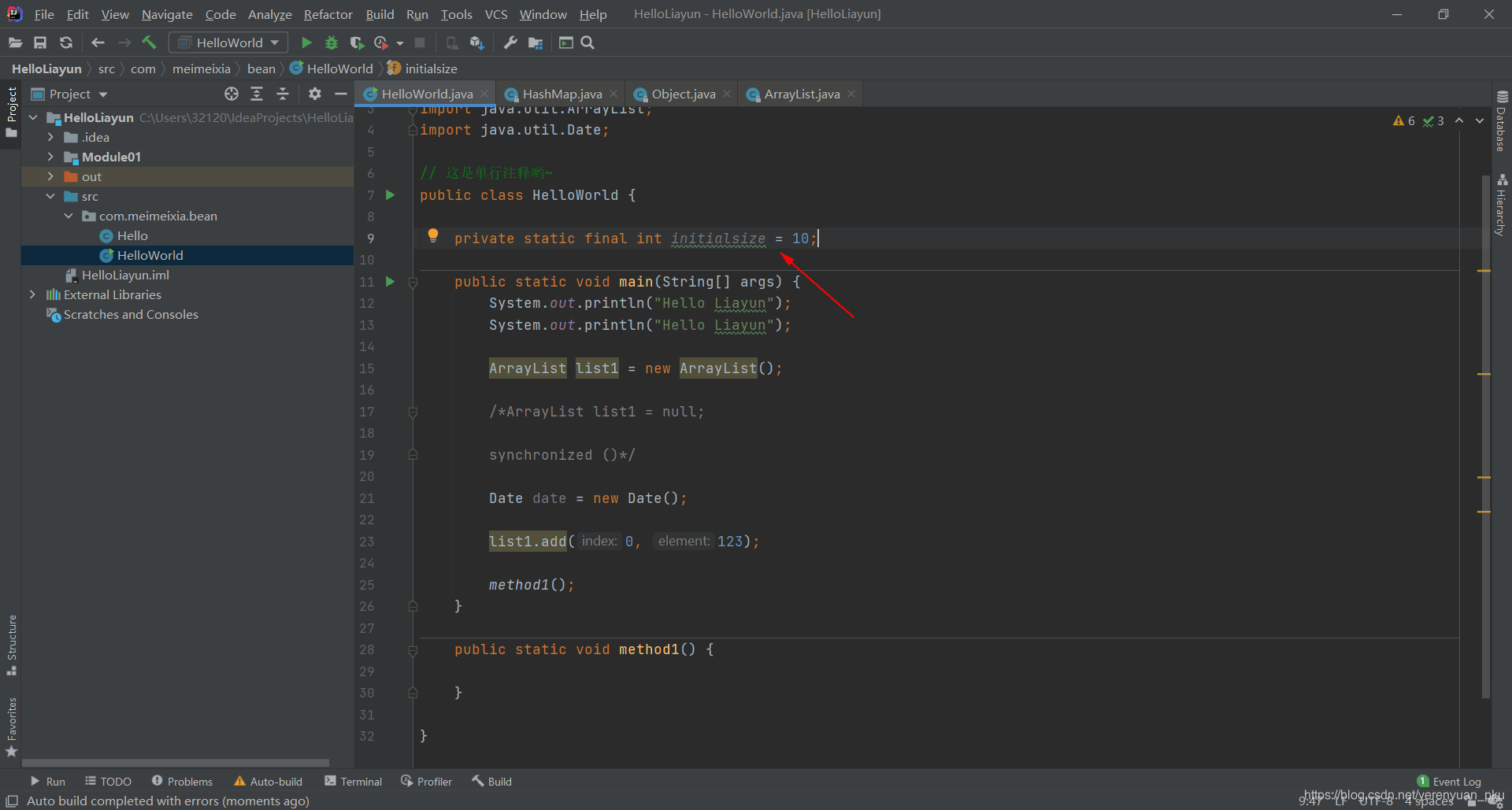This screenshot has width=1512, height=810.
Task: Go to previous highlighted error arrow
Action: click(x=1459, y=120)
